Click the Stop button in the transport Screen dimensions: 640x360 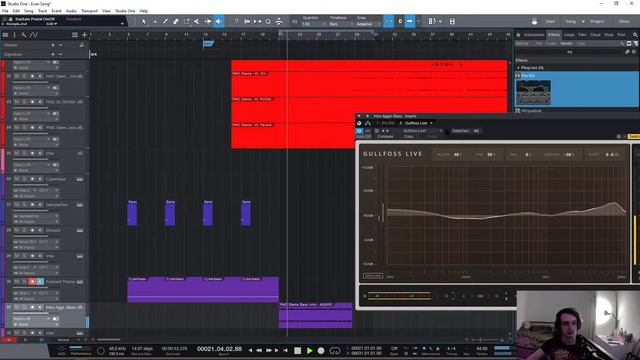[298, 350]
